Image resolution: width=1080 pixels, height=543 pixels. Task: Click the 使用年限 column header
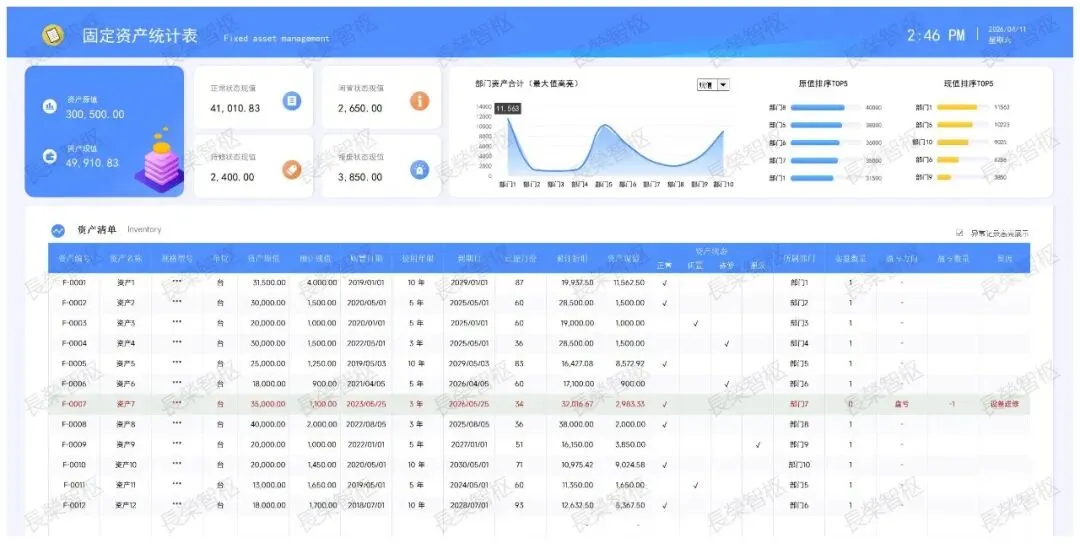coord(418,258)
